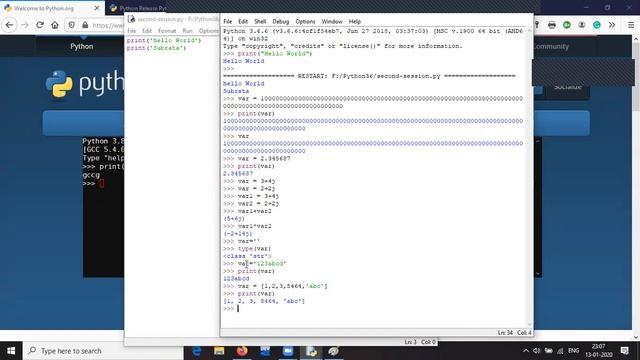Click the print('Subrata') line in editor
The width and height of the screenshot is (640, 360).
coord(156,48)
